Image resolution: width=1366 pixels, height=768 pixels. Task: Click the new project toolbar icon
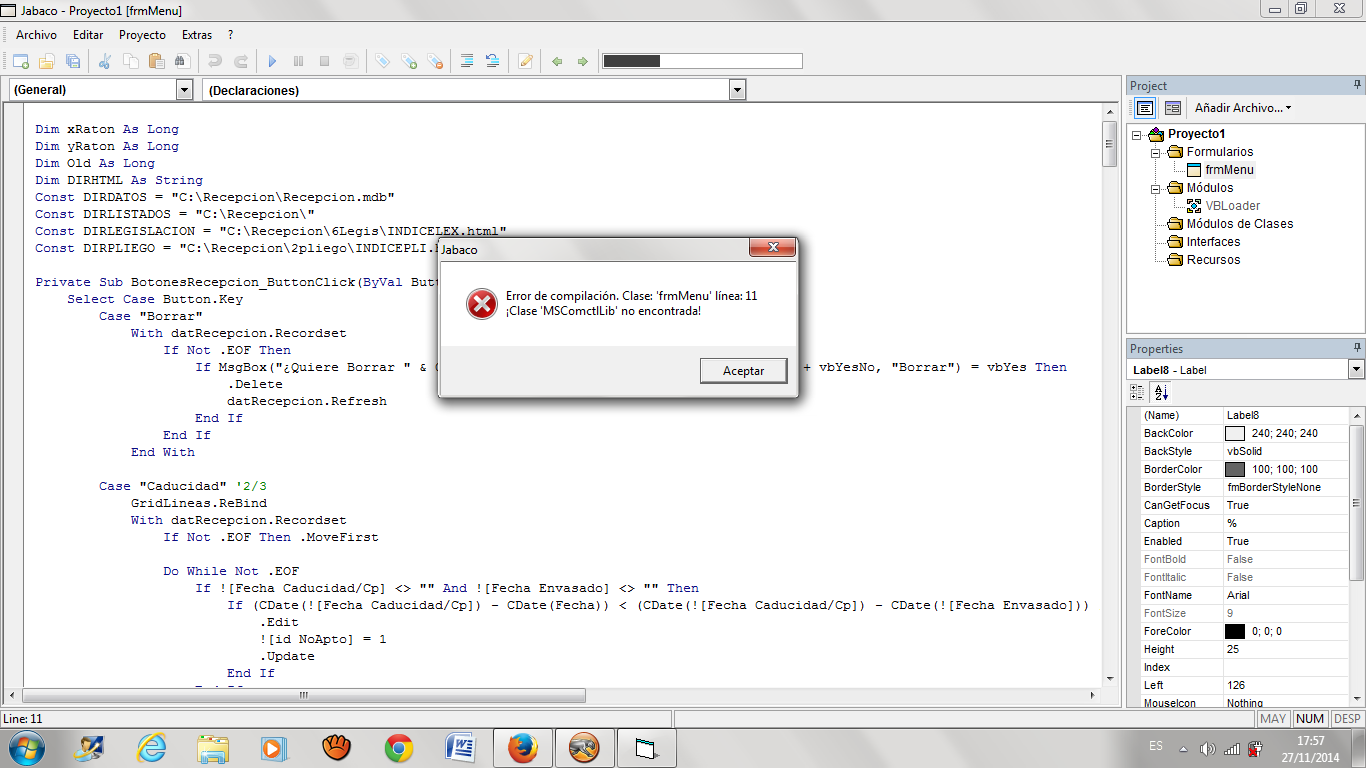click(20, 61)
